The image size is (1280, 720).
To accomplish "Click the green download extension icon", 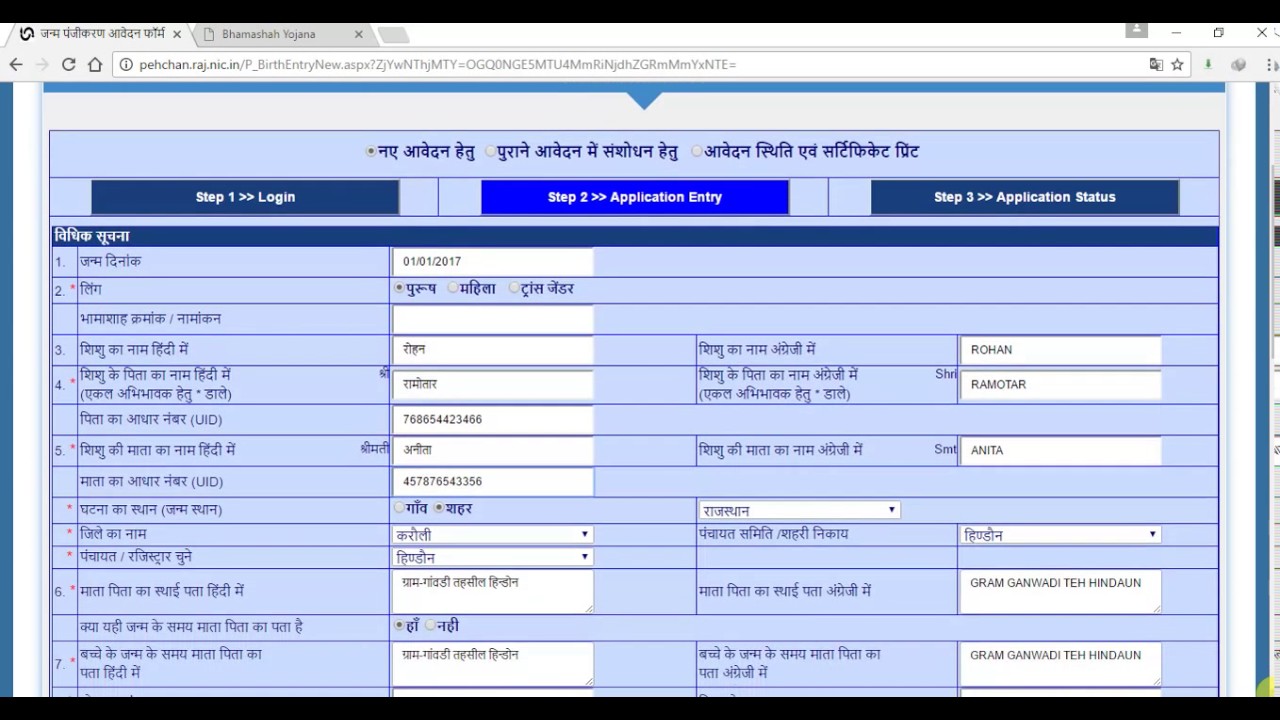I will click(x=1208, y=64).
